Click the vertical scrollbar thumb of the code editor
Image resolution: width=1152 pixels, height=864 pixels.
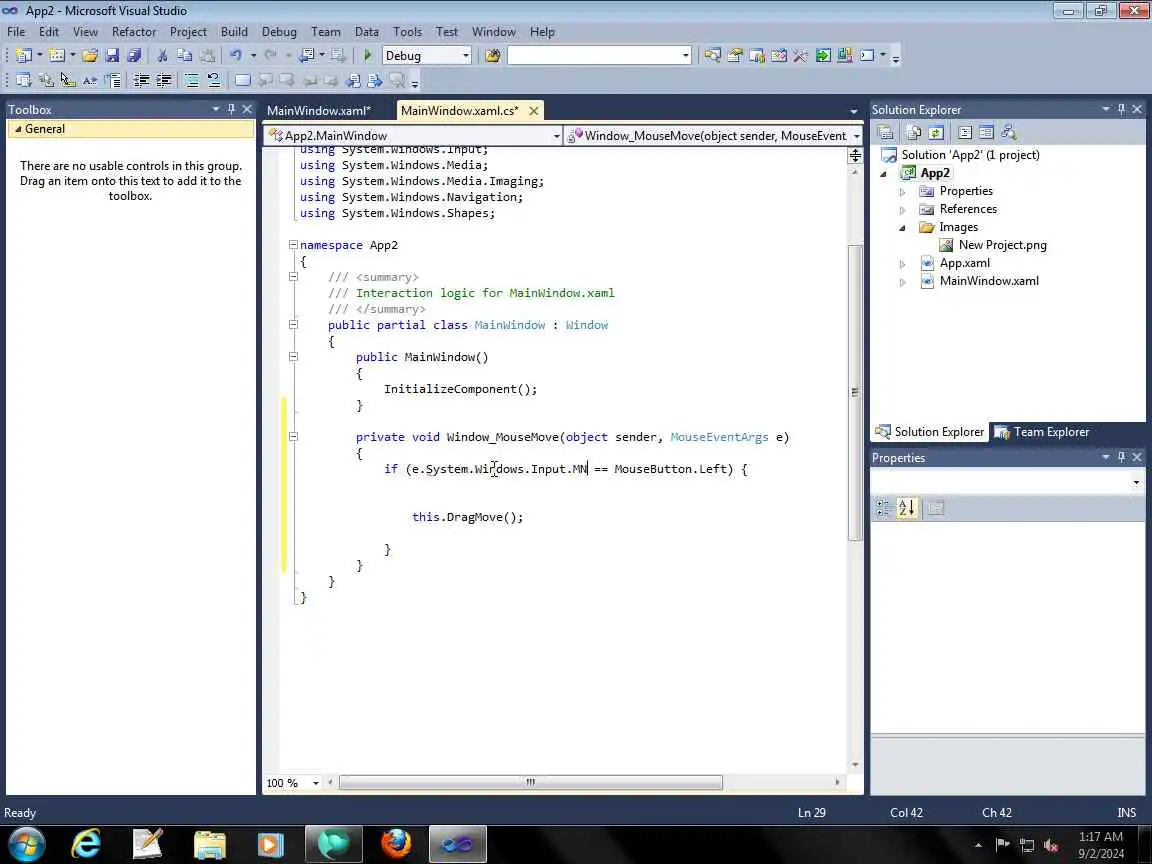click(x=854, y=392)
